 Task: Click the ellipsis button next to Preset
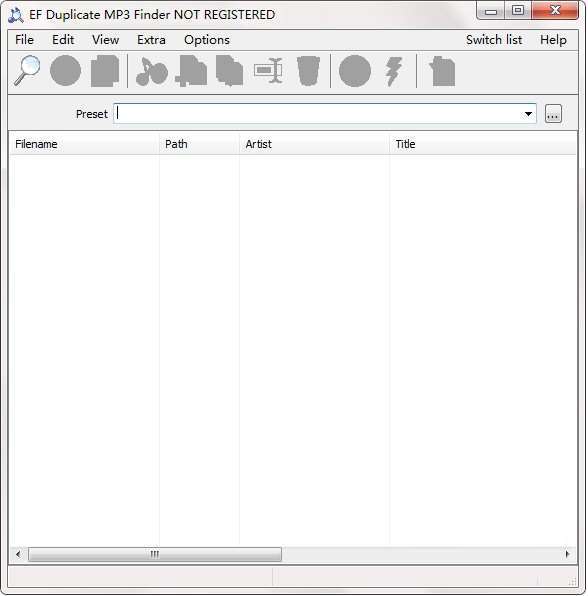[x=553, y=114]
